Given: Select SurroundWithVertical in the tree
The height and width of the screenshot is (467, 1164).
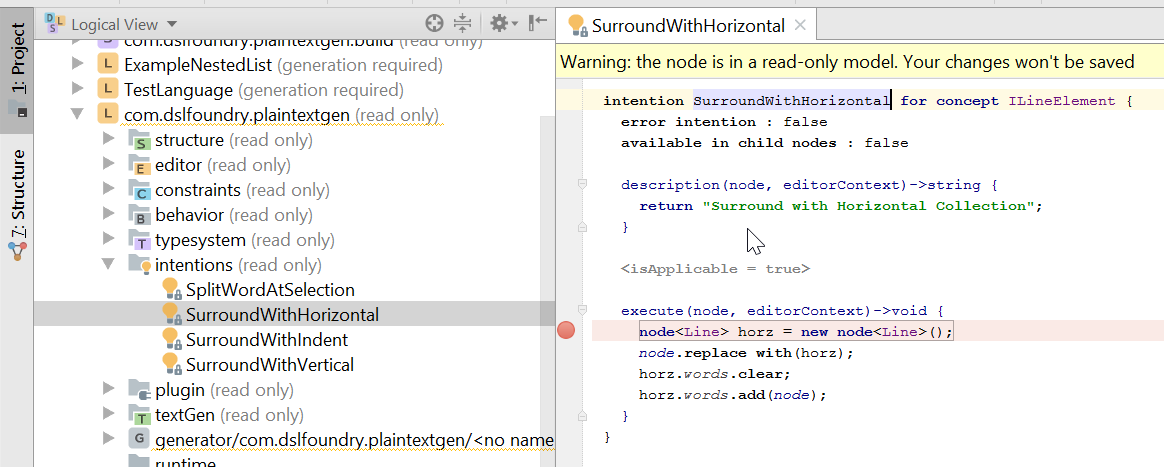Looking at the screenshot, I should pyautogui.click(x=269, y=365).
